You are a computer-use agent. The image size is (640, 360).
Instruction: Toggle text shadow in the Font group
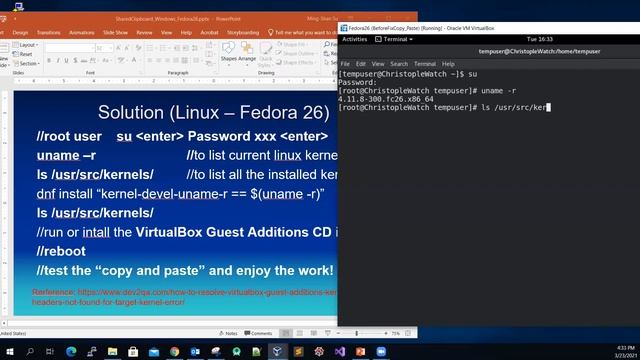click(x=75, y=60)
